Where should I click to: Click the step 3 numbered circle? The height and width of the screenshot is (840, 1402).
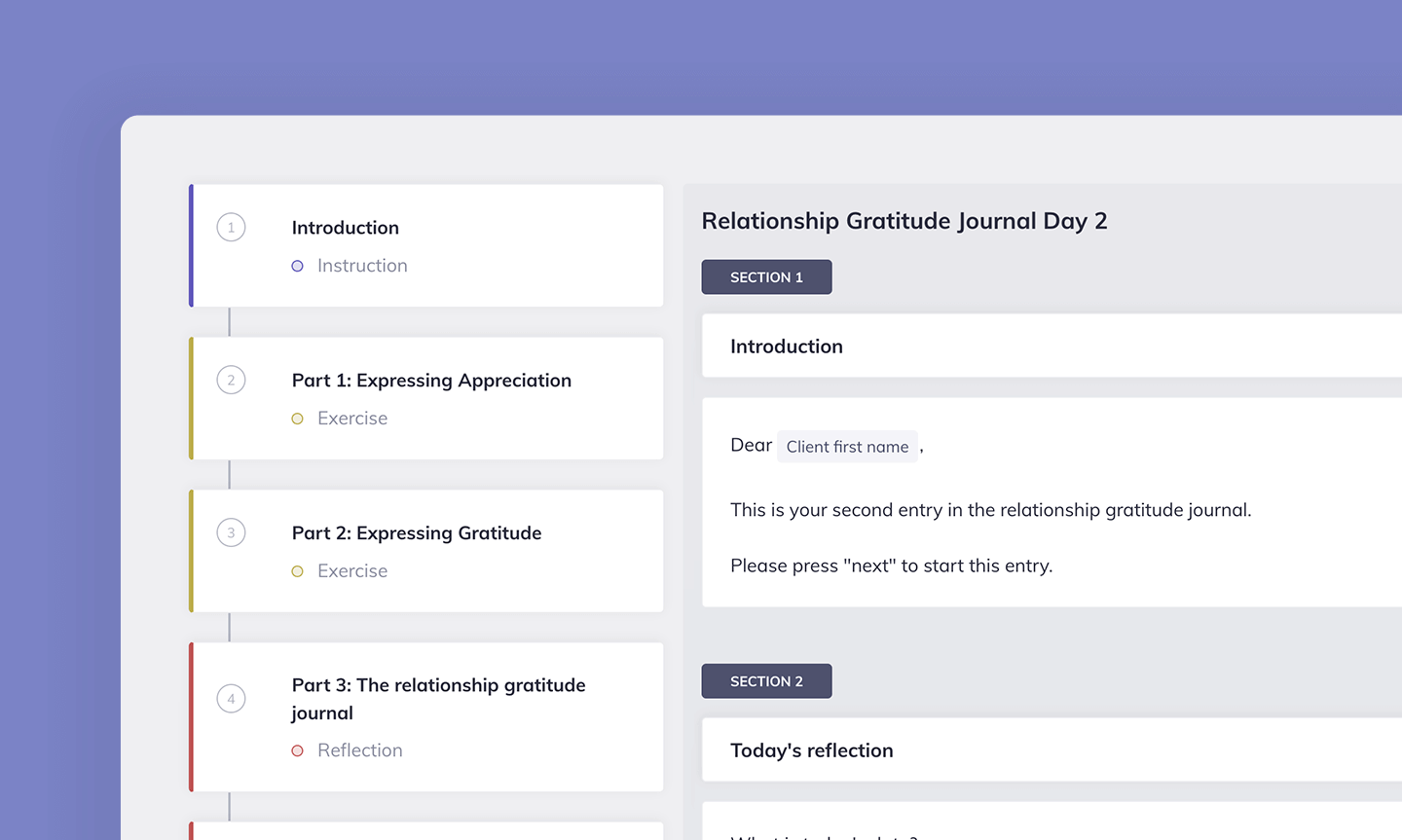coord(231,532)
